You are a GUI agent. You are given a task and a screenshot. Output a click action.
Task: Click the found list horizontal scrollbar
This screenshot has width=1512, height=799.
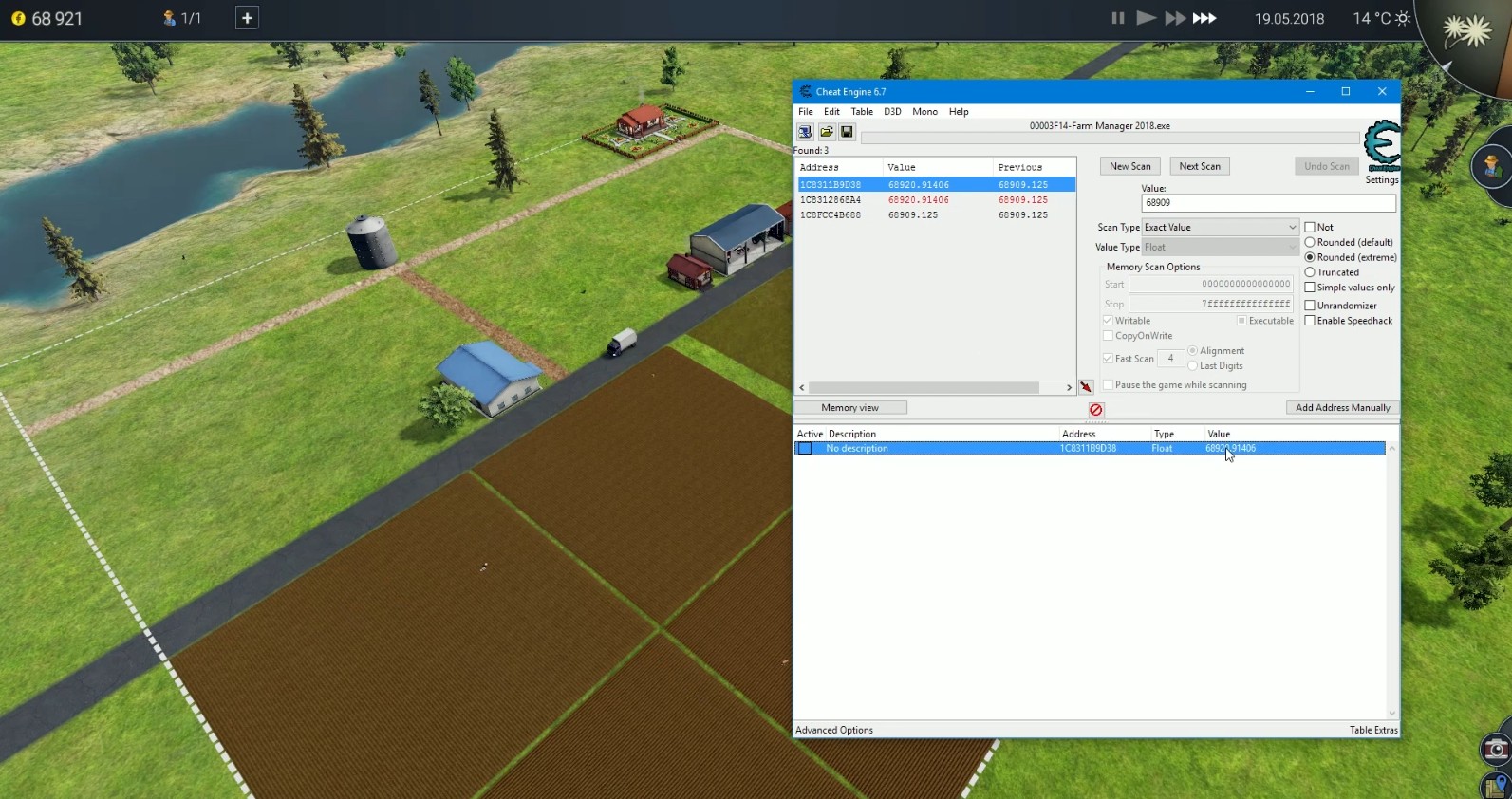(924, 388)
